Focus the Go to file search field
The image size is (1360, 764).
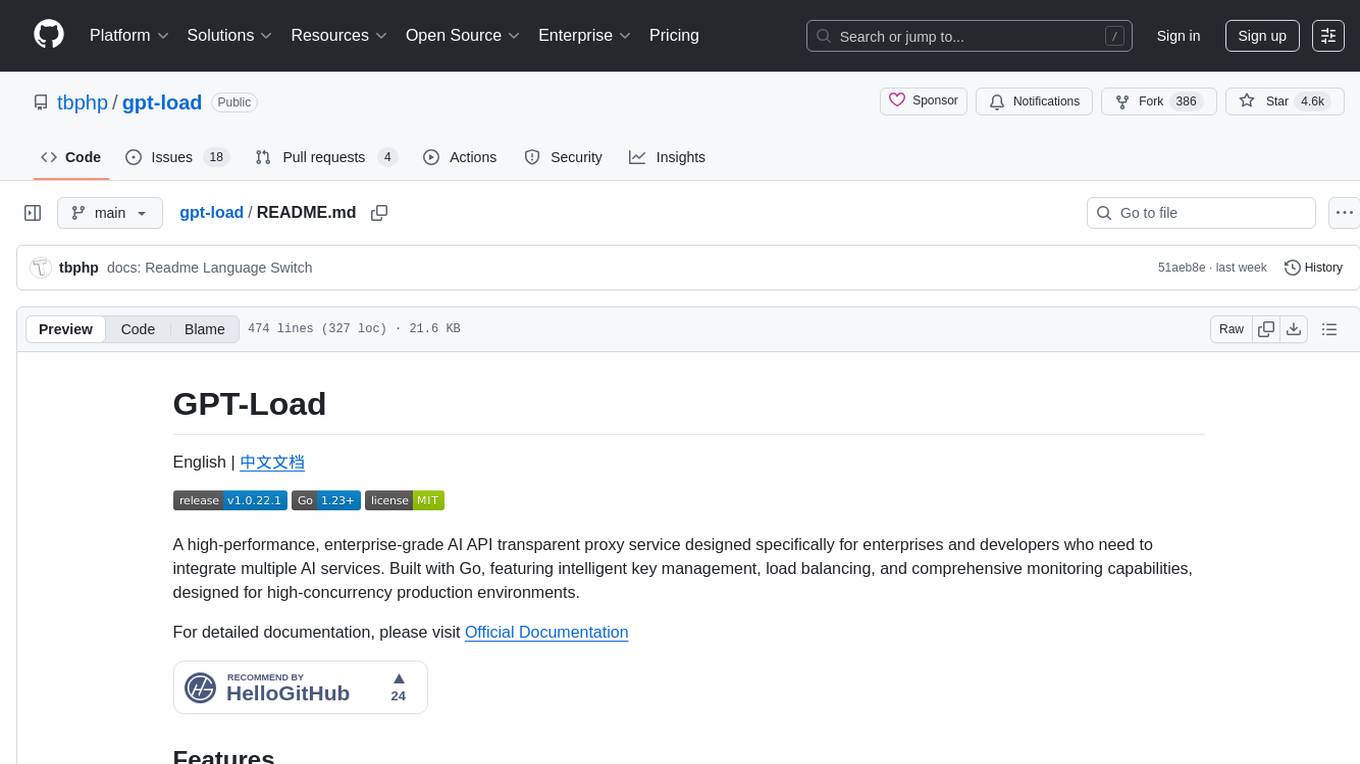tap(1201, 213)
